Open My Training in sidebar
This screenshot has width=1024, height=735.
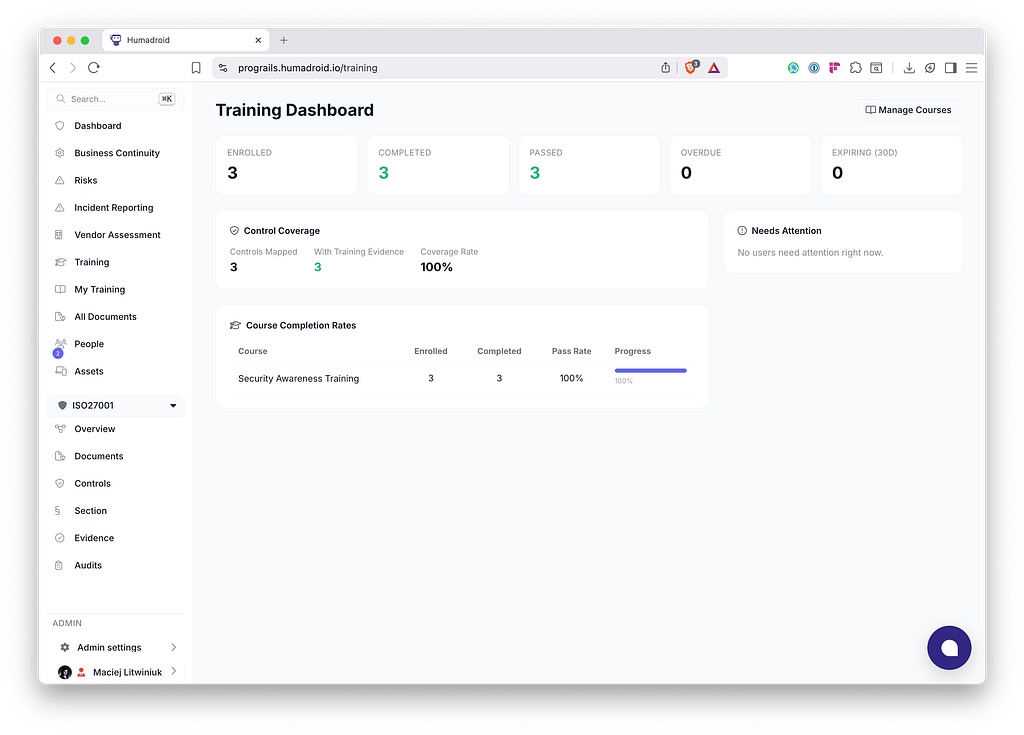[x=99, y=289]
